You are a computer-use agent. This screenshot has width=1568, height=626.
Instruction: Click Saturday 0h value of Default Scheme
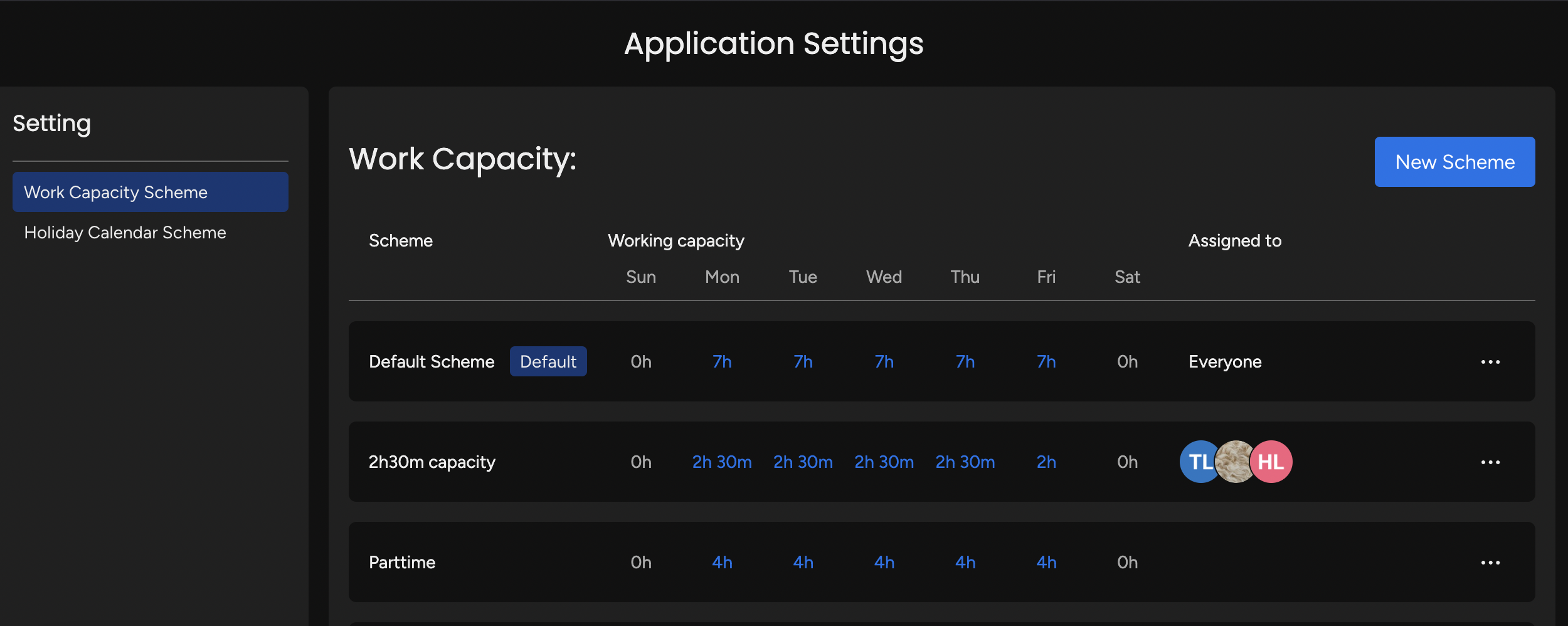[x=1127, y=361]
